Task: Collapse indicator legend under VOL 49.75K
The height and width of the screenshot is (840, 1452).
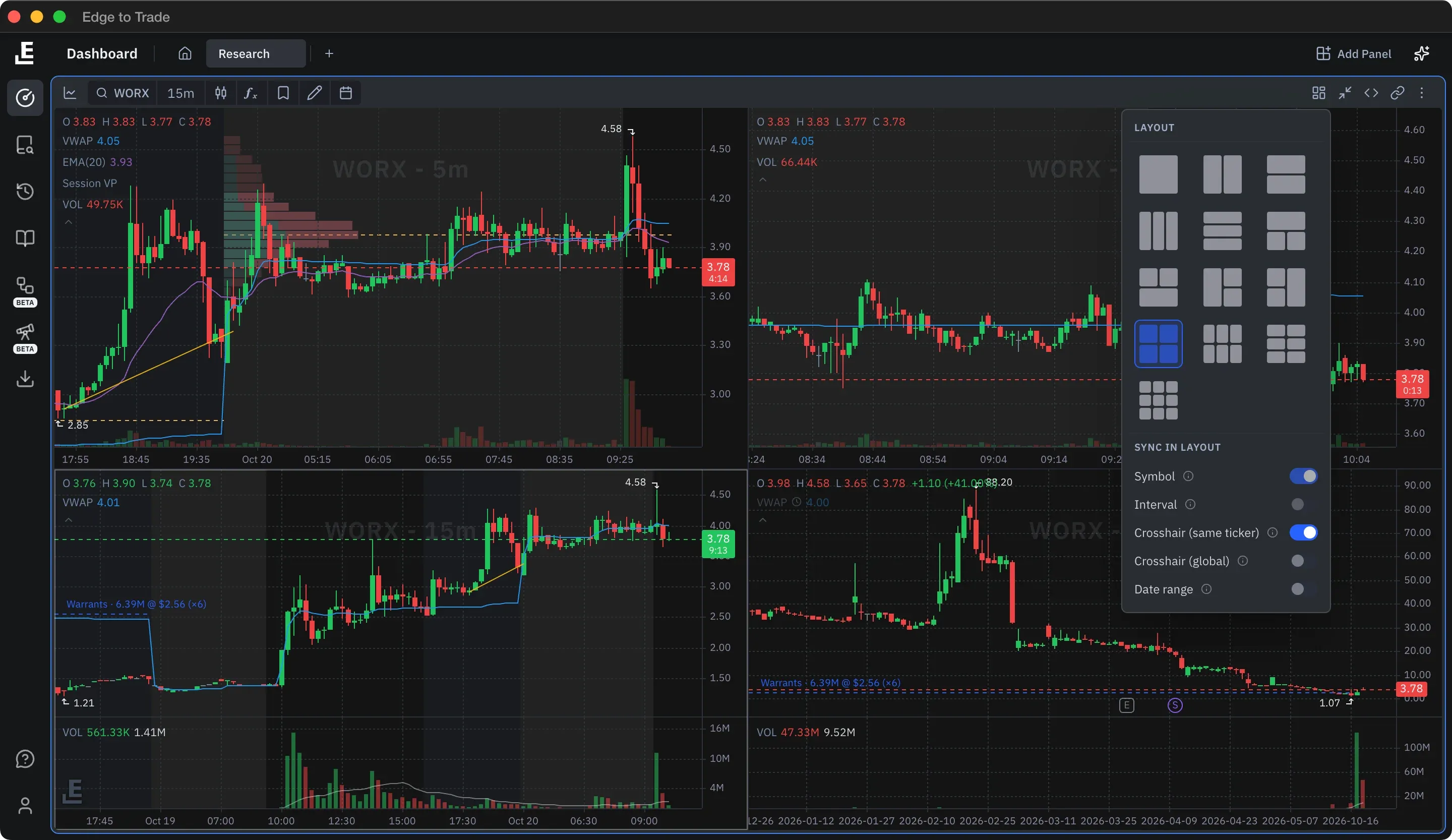Action: (x=69, y=222)
